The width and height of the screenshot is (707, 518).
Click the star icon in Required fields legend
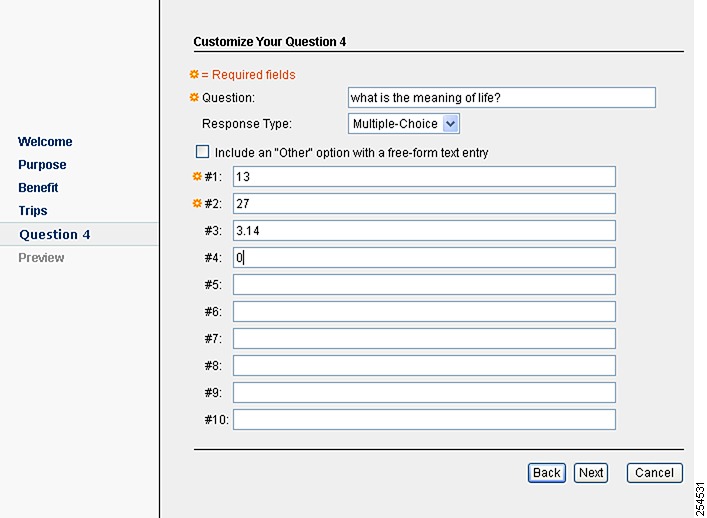[194, 74]
